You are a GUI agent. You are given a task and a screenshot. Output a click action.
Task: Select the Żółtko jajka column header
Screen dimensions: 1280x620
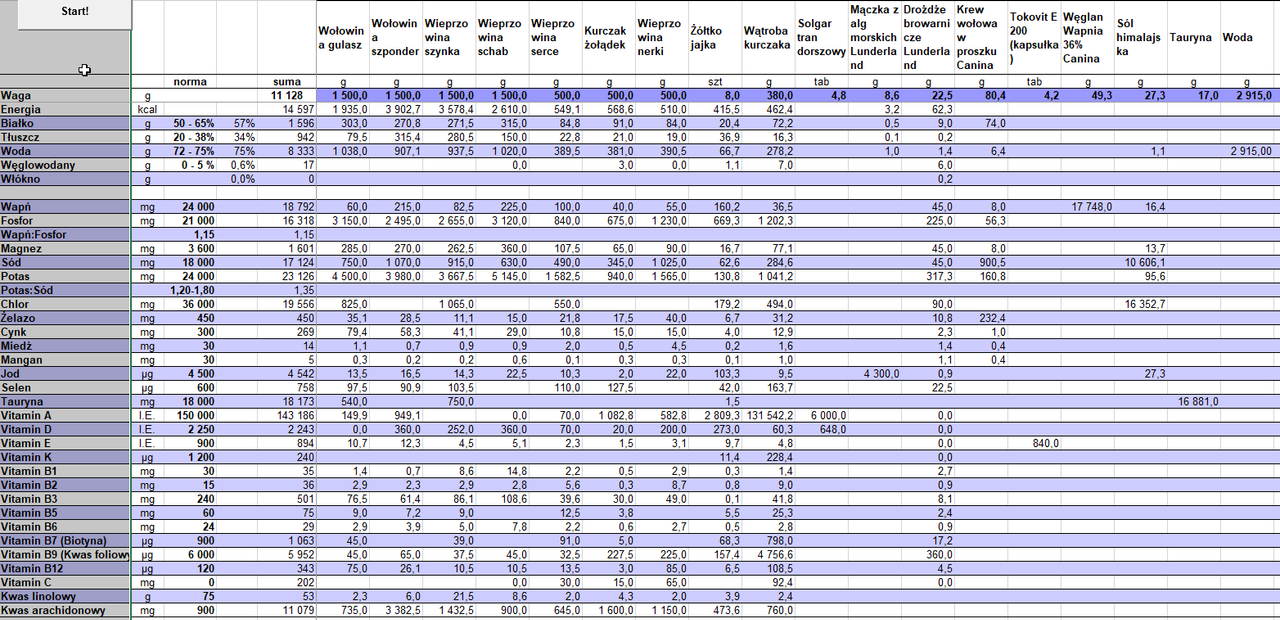tap(713, 37)
